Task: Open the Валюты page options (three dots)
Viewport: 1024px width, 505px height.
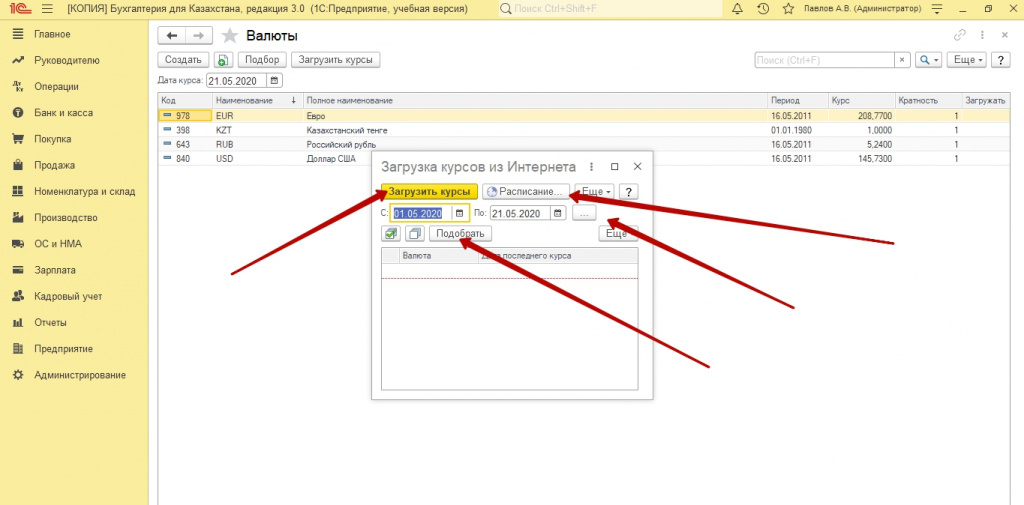Action: [x=982, y=35]
